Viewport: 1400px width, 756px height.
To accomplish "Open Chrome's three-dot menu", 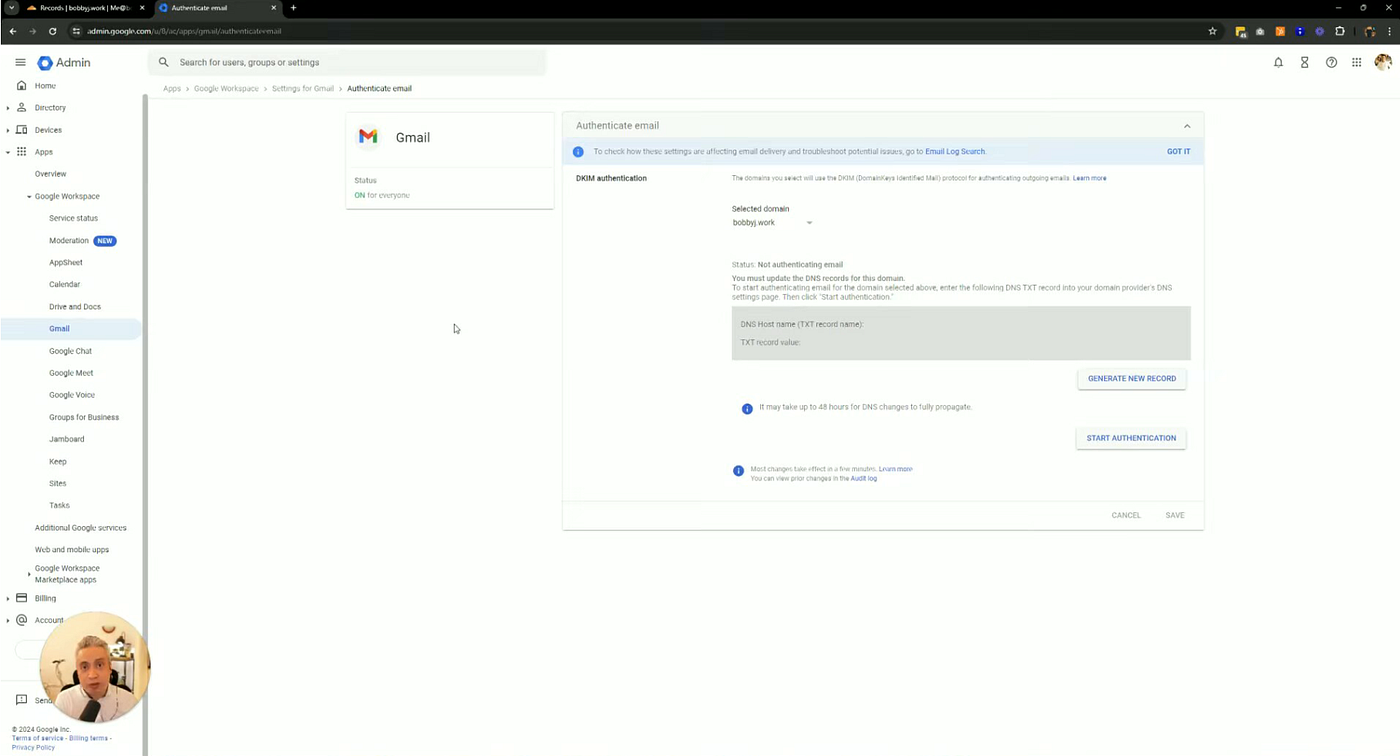I will pyautogui.click(x=1389, y=31).
